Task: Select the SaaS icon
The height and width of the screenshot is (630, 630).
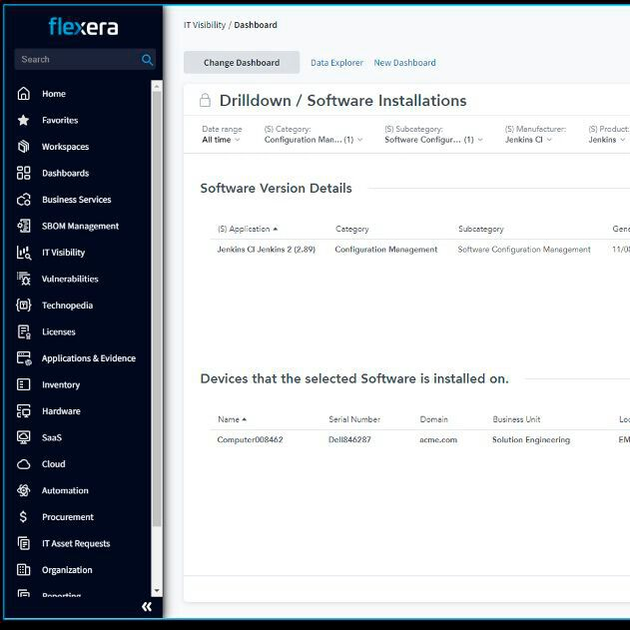Action: (23, 438)
